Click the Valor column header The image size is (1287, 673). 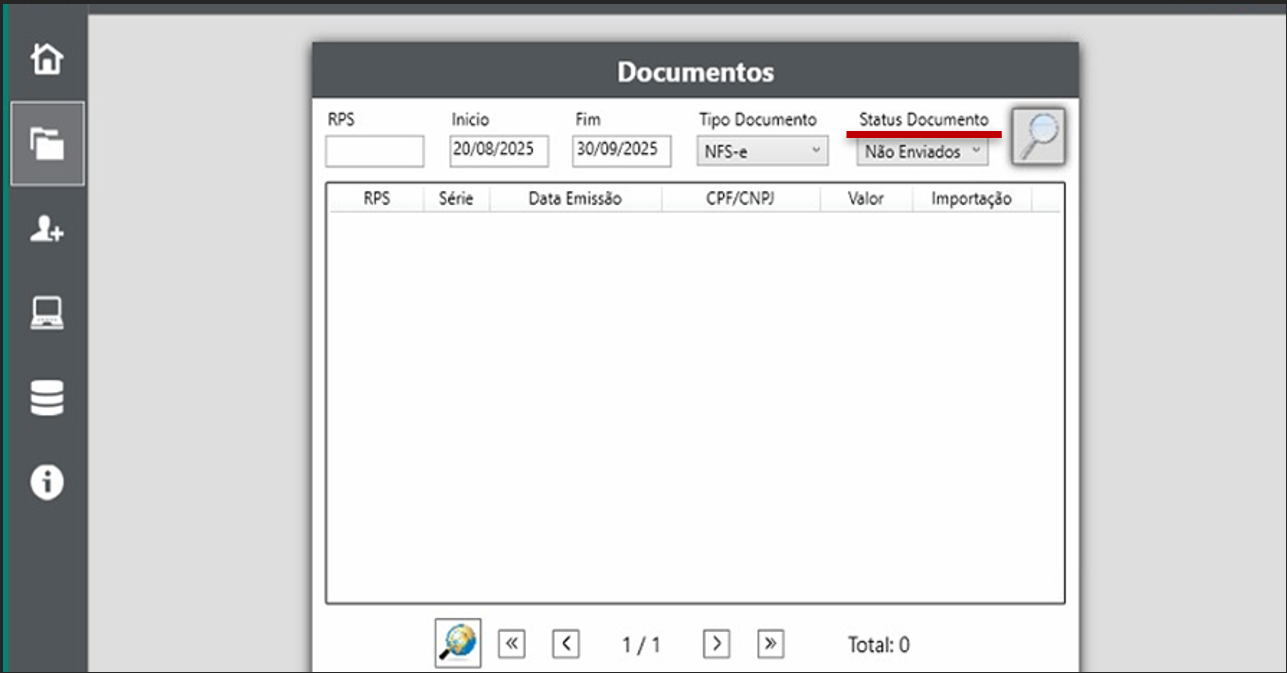[866, 199]
